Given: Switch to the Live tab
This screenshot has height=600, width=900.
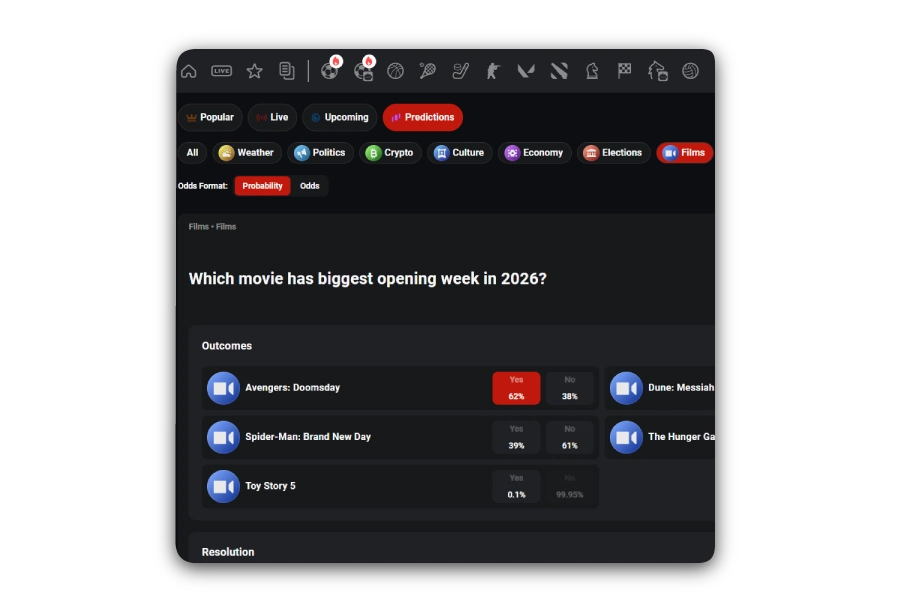Looking at the screenshot, I should click(x=272, y=117).
